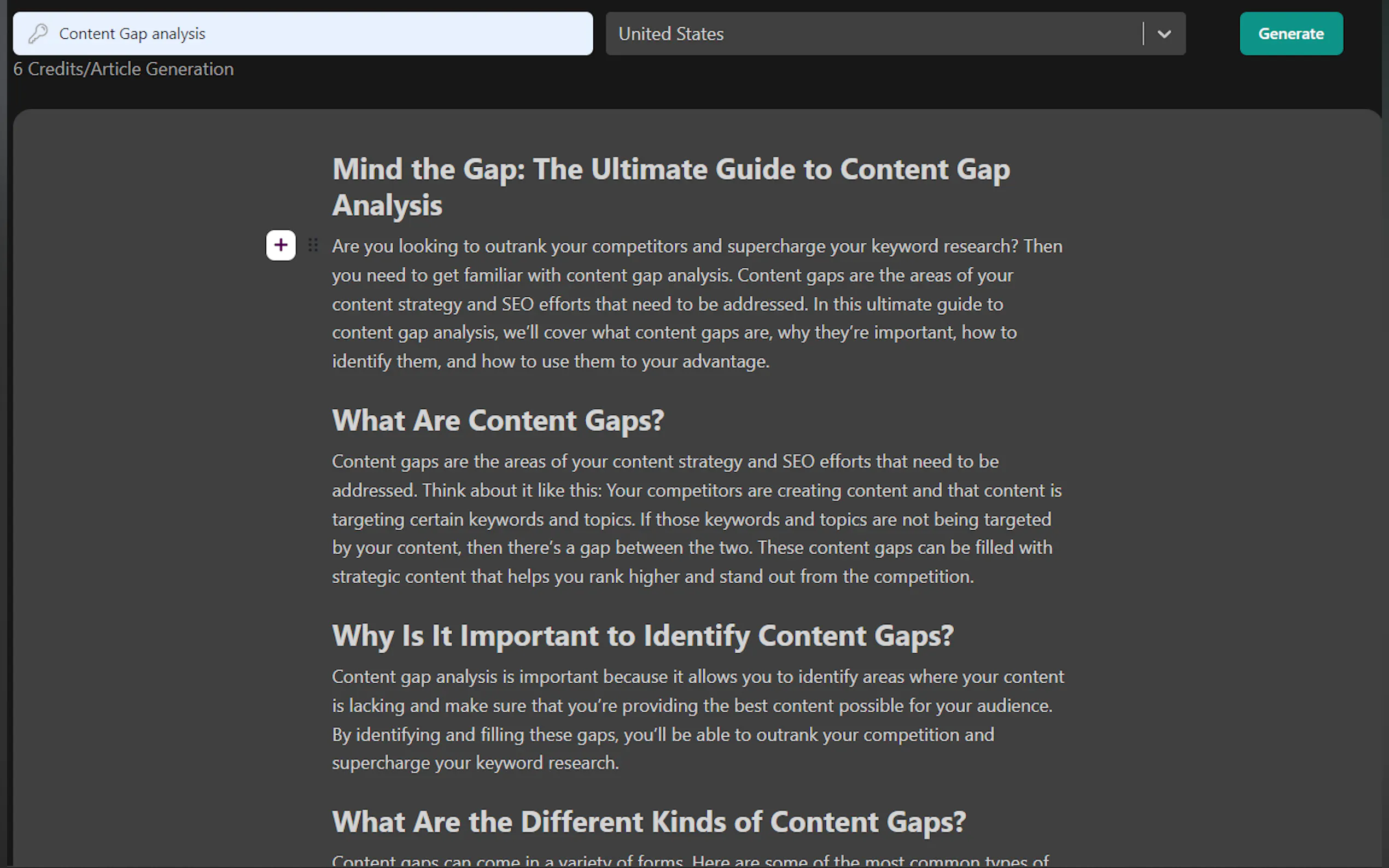Click the plus add-block icon
The height and width of the screenshot is (868, 1389).
(281, 245)
